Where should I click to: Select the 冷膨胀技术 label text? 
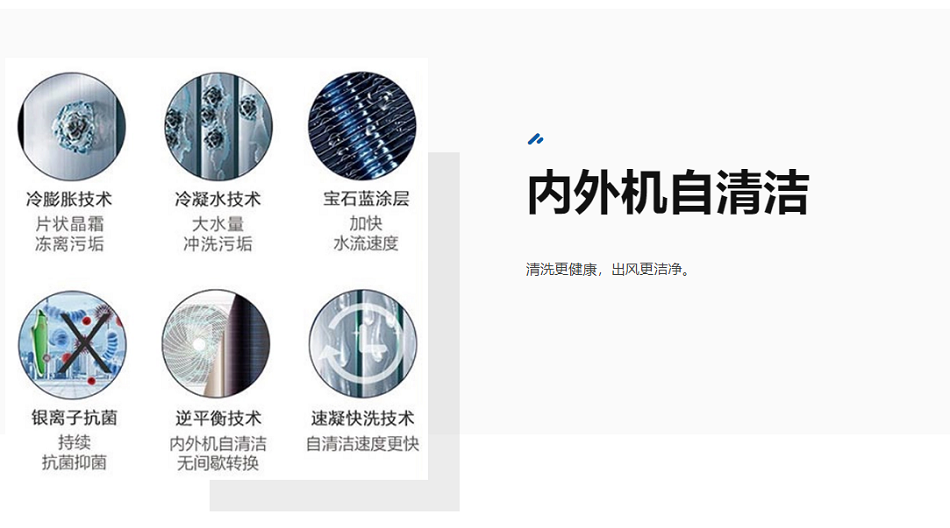pos(69,199)
